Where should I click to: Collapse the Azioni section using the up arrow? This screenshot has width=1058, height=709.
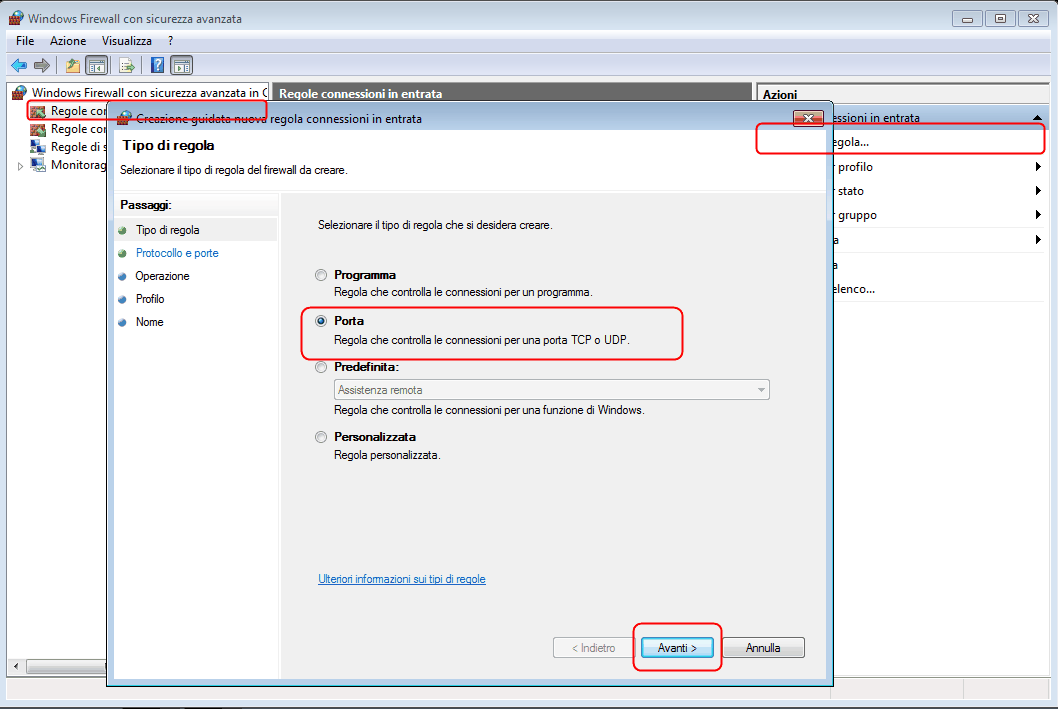pos(1037,118)
